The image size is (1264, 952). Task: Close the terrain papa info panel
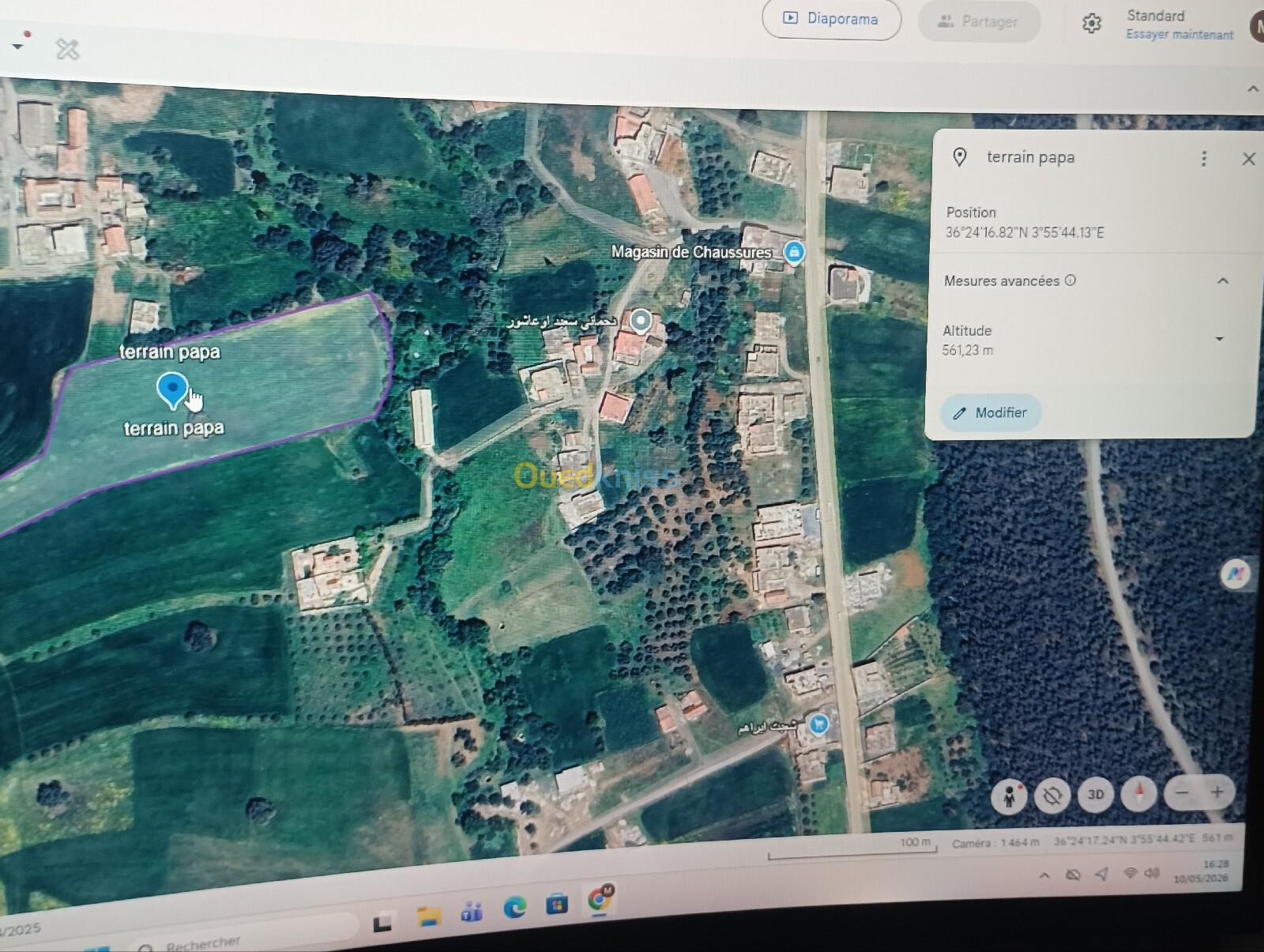[x=1248, y=159]
